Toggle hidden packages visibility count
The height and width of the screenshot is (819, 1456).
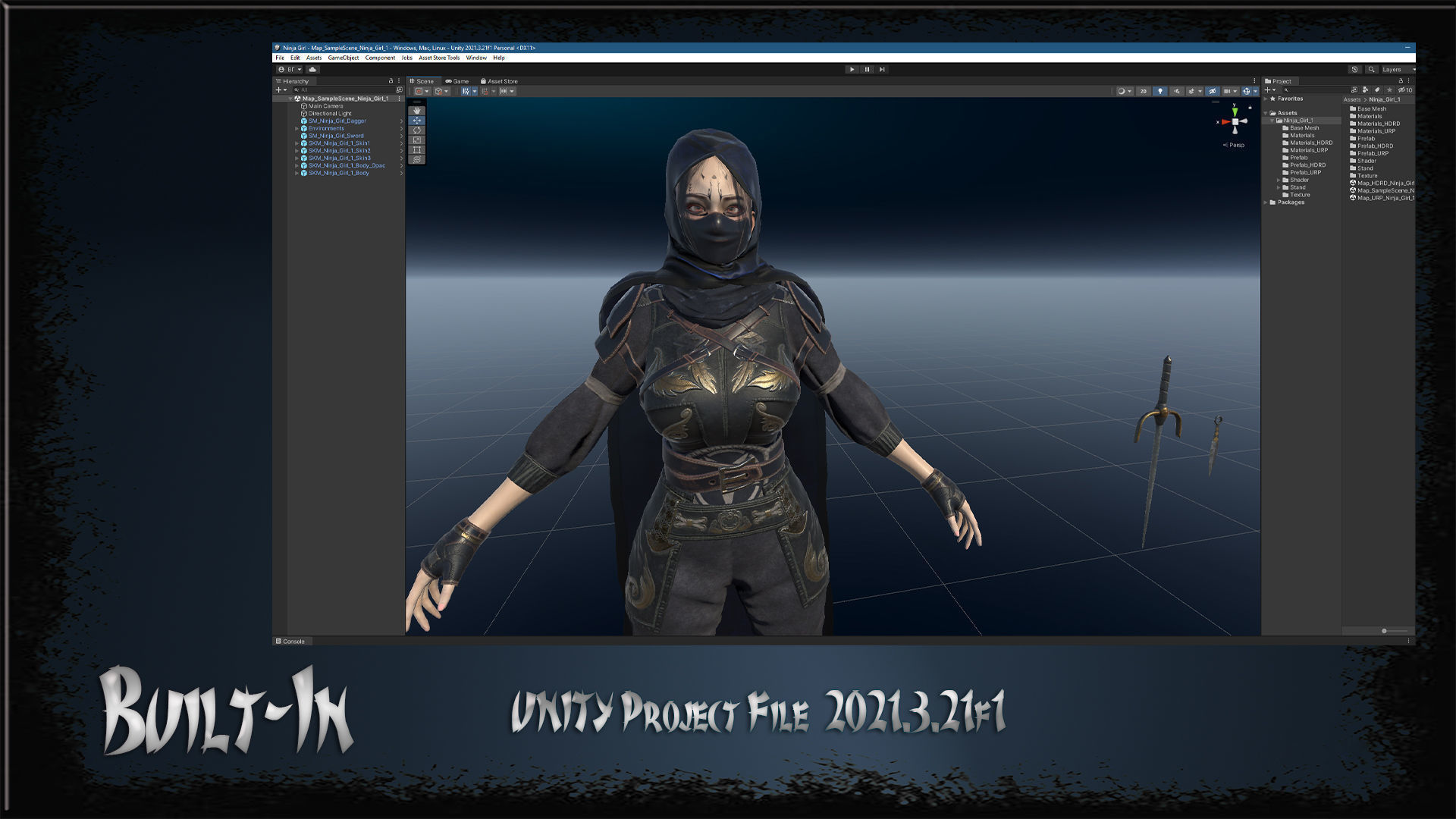pyautogui.click(x=1405, y=90)
